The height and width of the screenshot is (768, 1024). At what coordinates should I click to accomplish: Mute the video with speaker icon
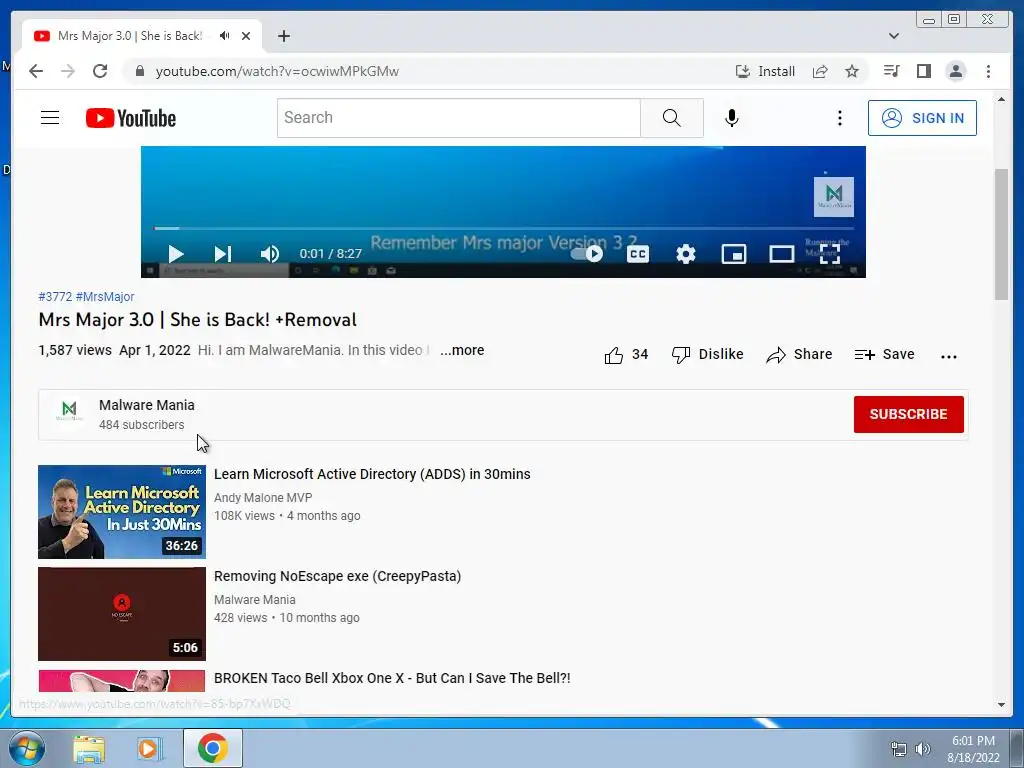(x=270, y=253)
